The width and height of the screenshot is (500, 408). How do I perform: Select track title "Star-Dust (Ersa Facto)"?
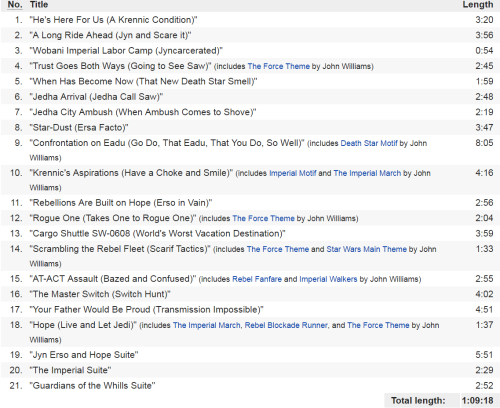point(79,128)
